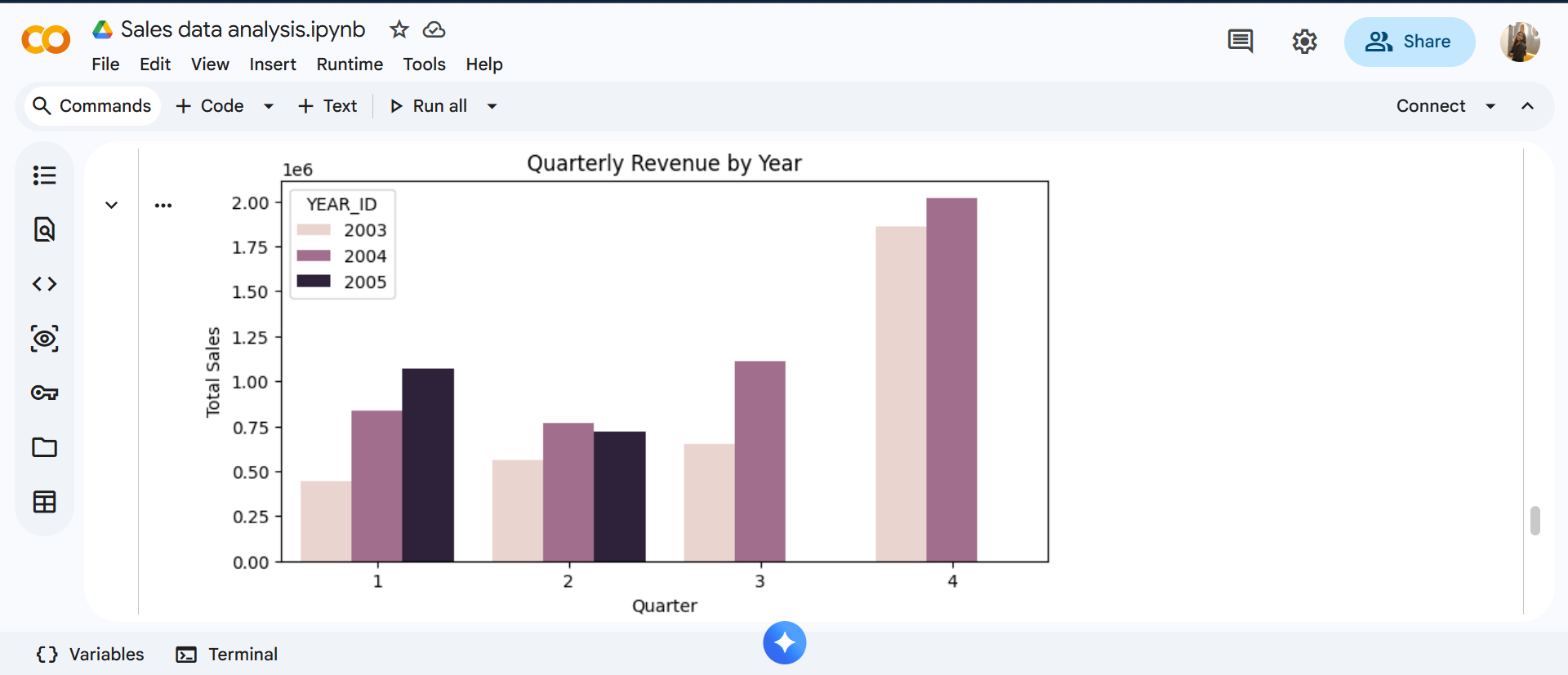Expand the Run all dropdown arrow
This screenshot has height=675, width=1568.
[492, 106]
